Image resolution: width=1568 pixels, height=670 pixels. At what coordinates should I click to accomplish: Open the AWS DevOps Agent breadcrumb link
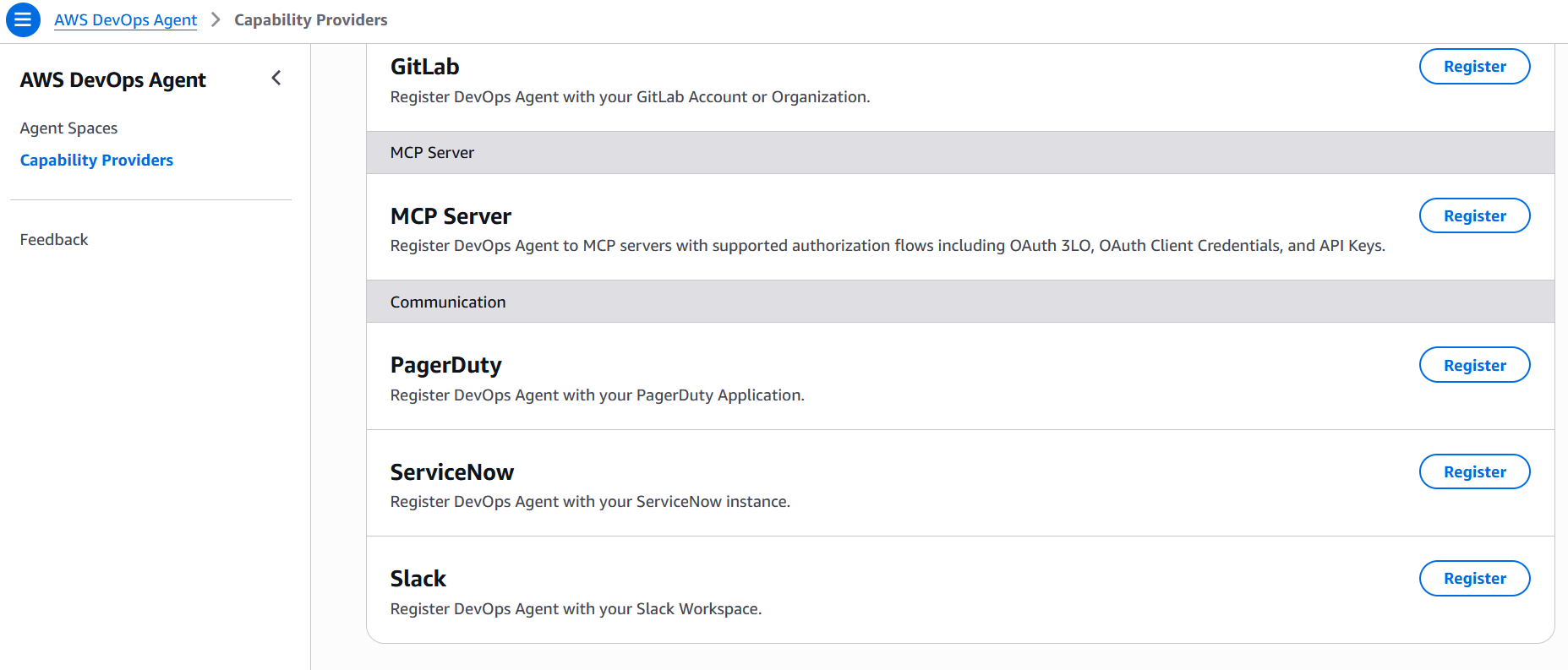pos(125,19)
